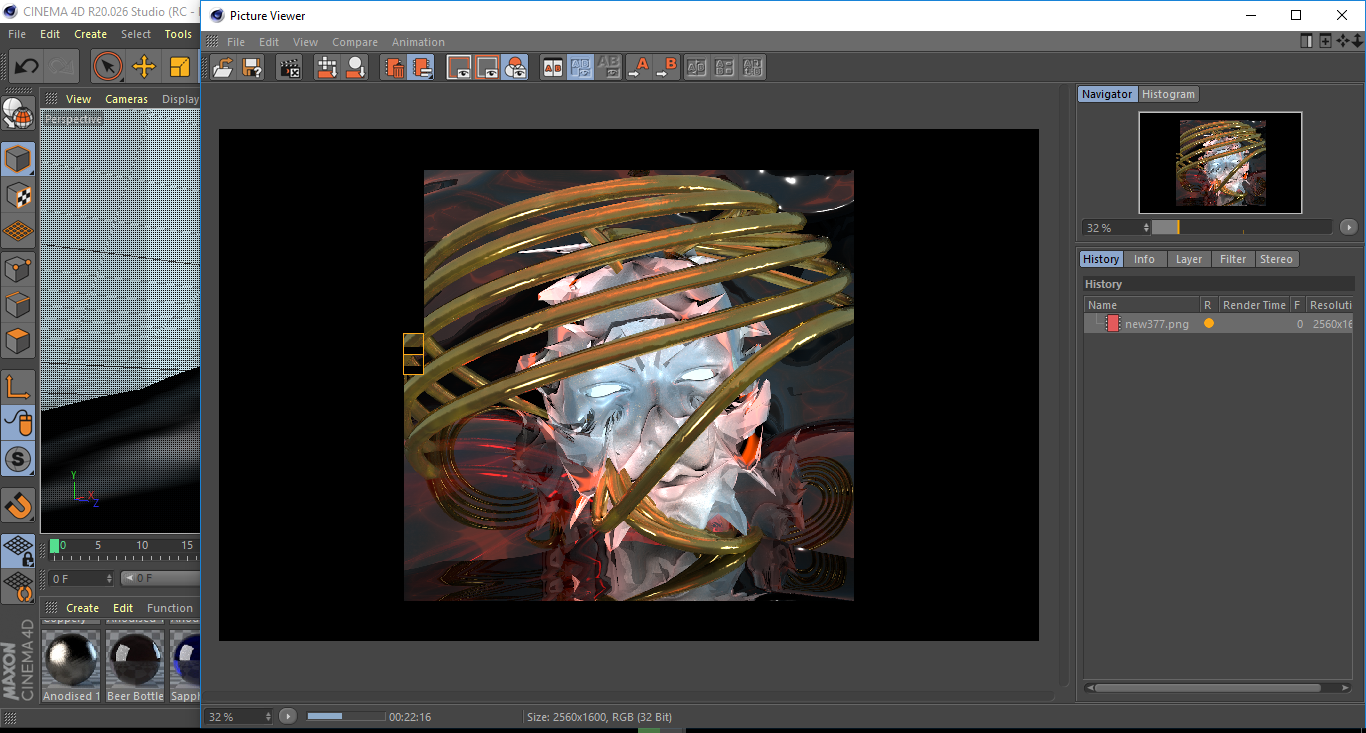Select the Live Selection arrow tool
Image resolution: width=1366 pixels, height=733 pixels.
pyautogui.click(x=107, y=67)
